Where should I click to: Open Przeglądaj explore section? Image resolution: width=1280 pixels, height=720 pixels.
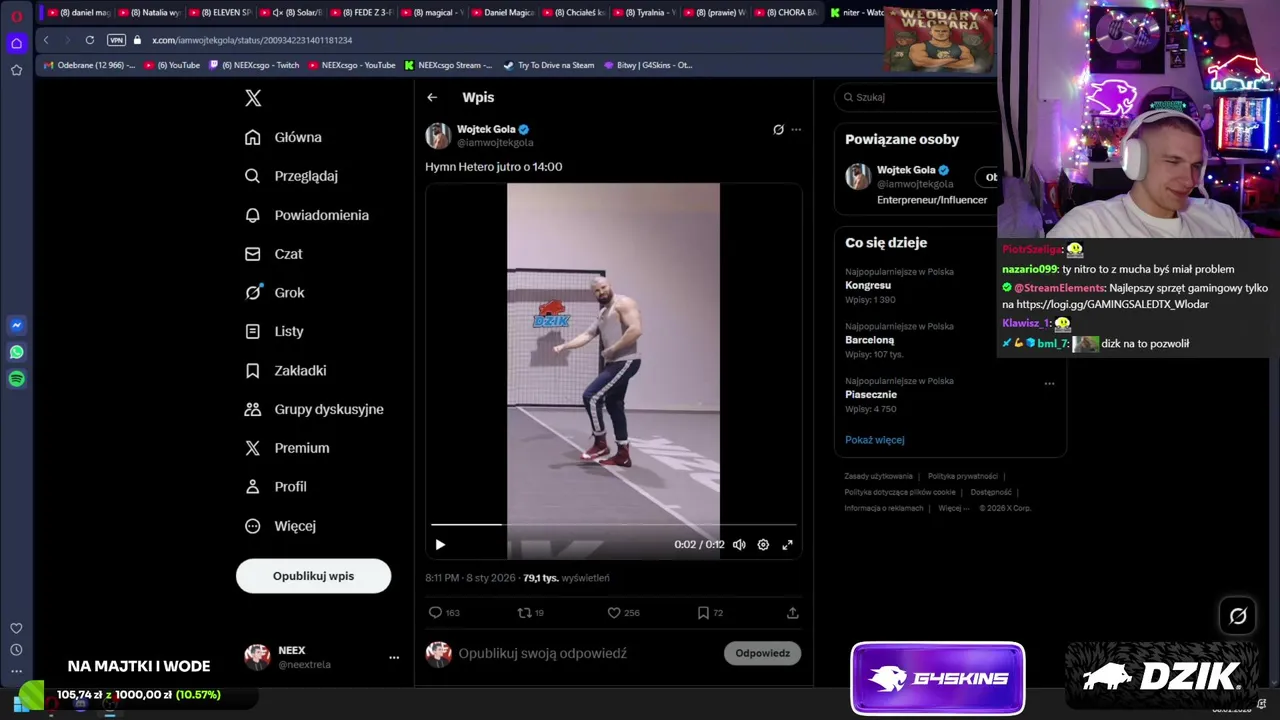coord(292,176)
